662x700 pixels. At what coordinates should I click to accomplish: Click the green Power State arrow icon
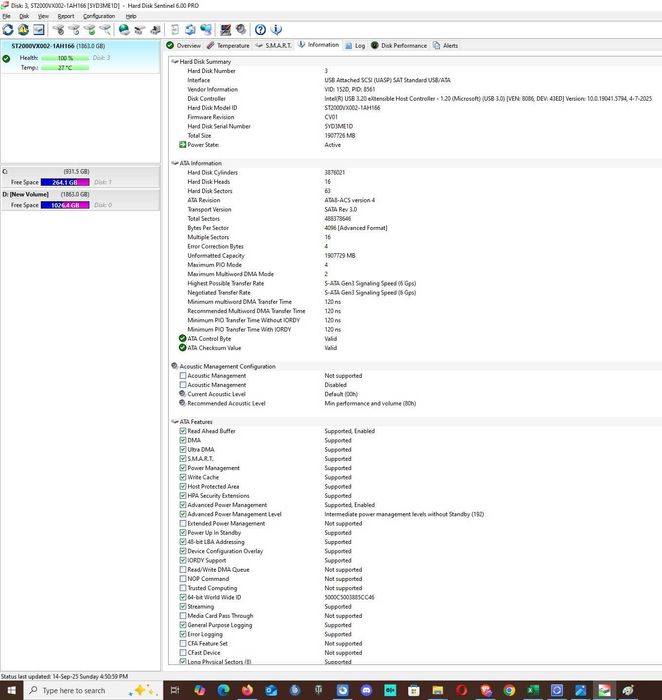pyautogui.click(x=182, y=145)
